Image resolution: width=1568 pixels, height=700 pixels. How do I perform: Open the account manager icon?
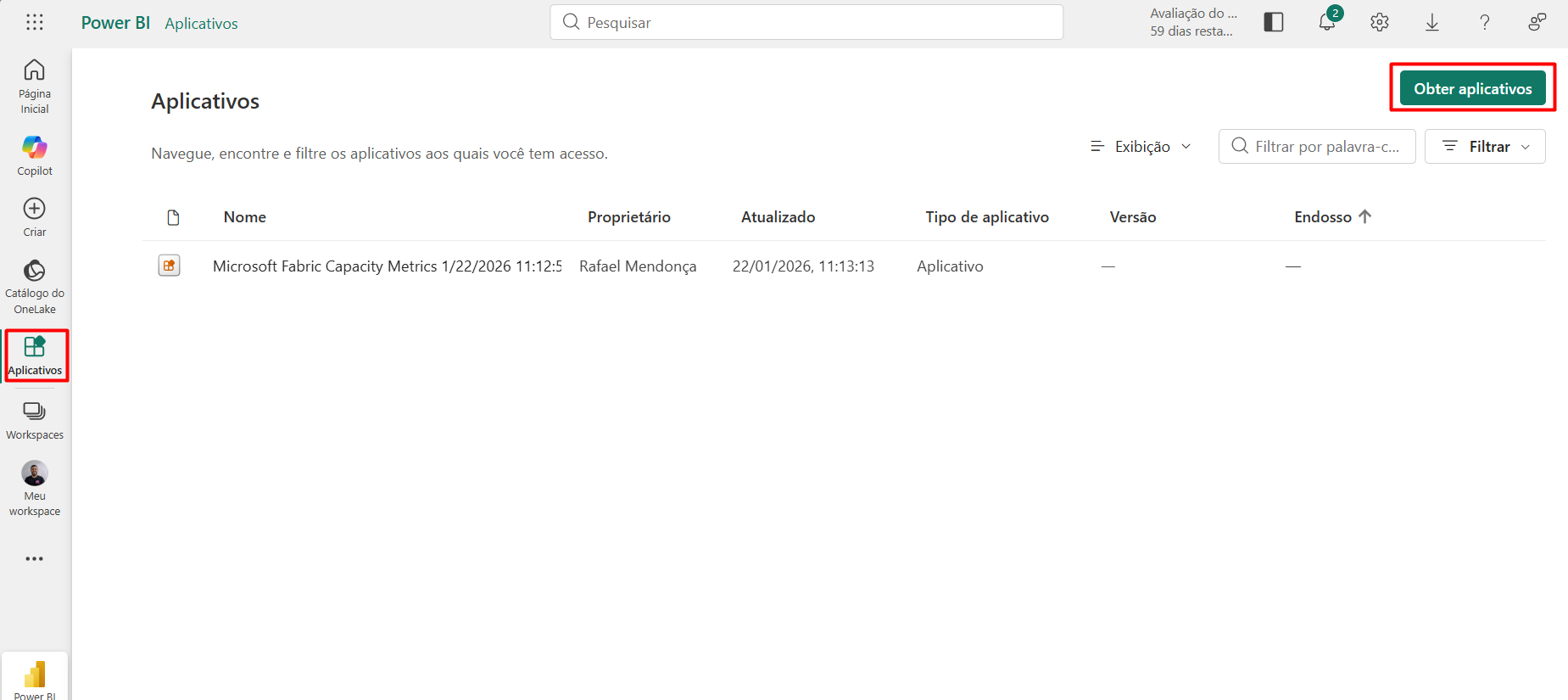[x=1537, y=23]
